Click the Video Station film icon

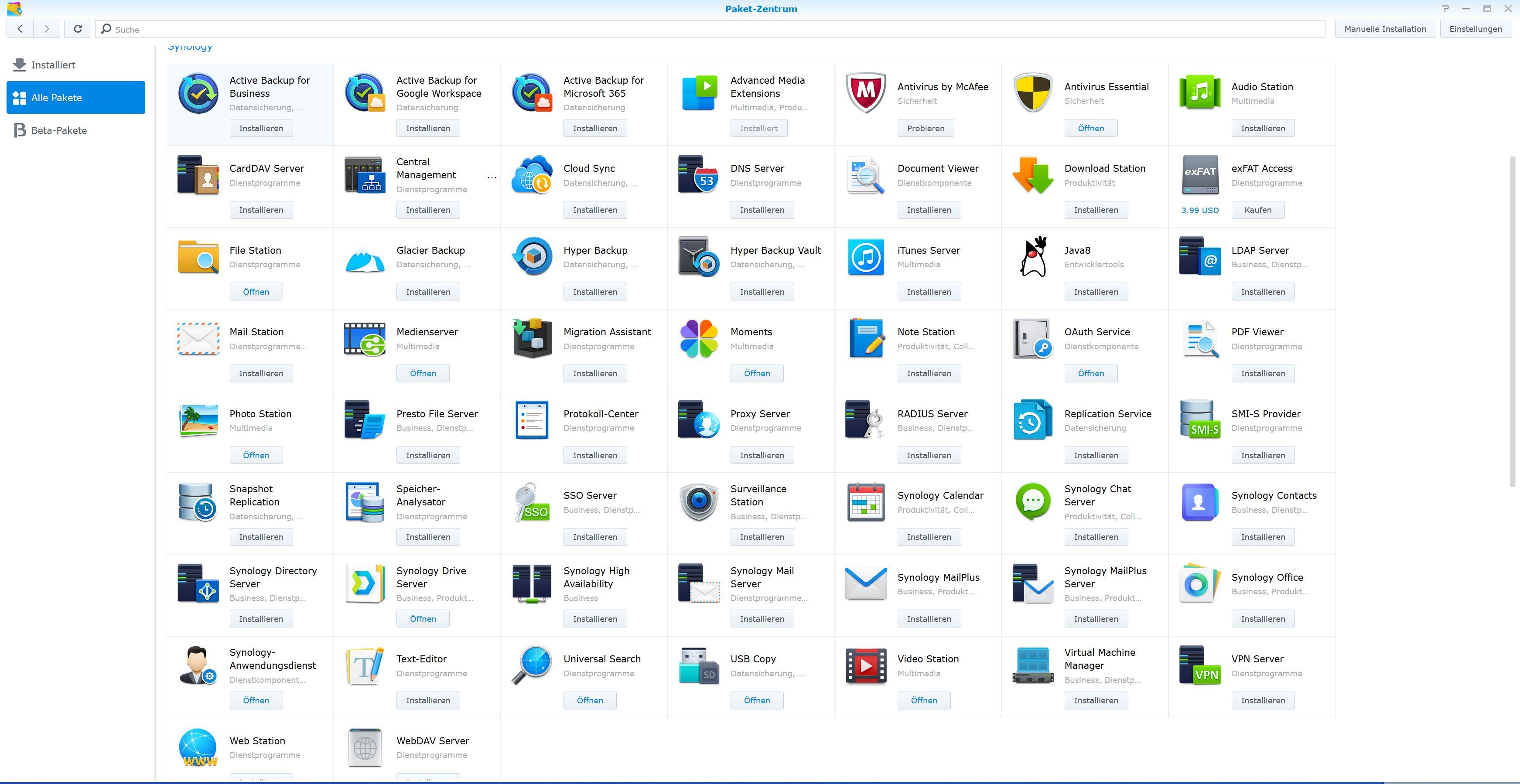coord(866,666)
